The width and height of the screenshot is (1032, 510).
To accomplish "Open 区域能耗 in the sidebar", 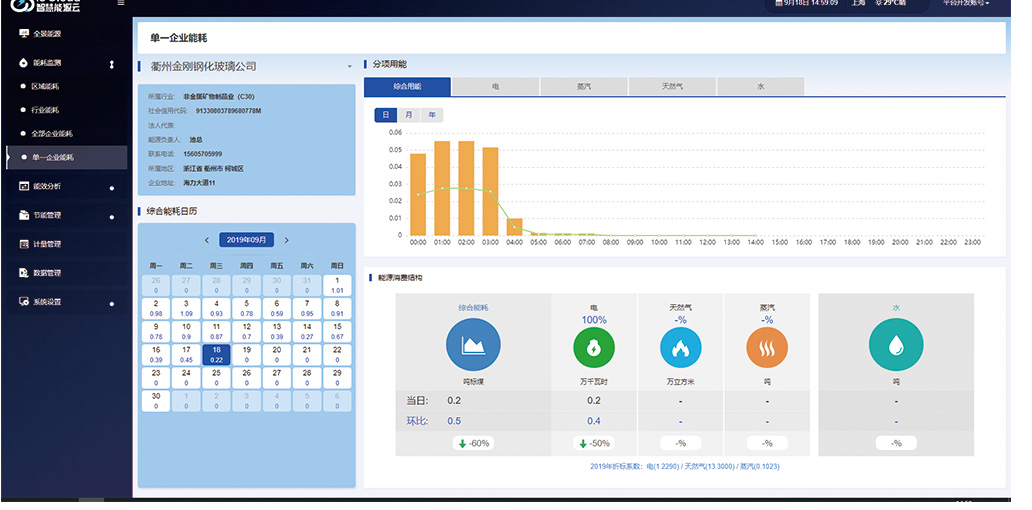I will (45, 86).
